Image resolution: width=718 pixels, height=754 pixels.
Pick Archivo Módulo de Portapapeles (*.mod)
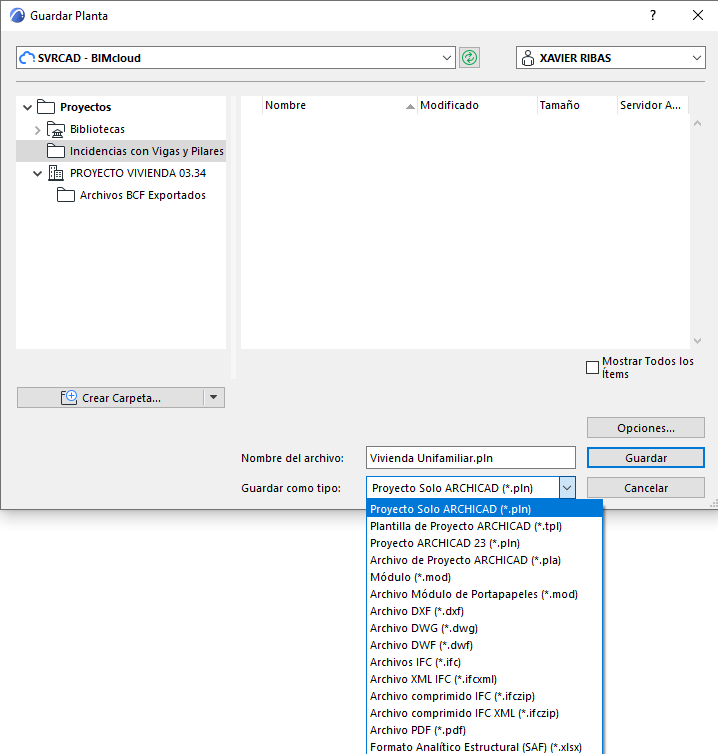[484, 594]
